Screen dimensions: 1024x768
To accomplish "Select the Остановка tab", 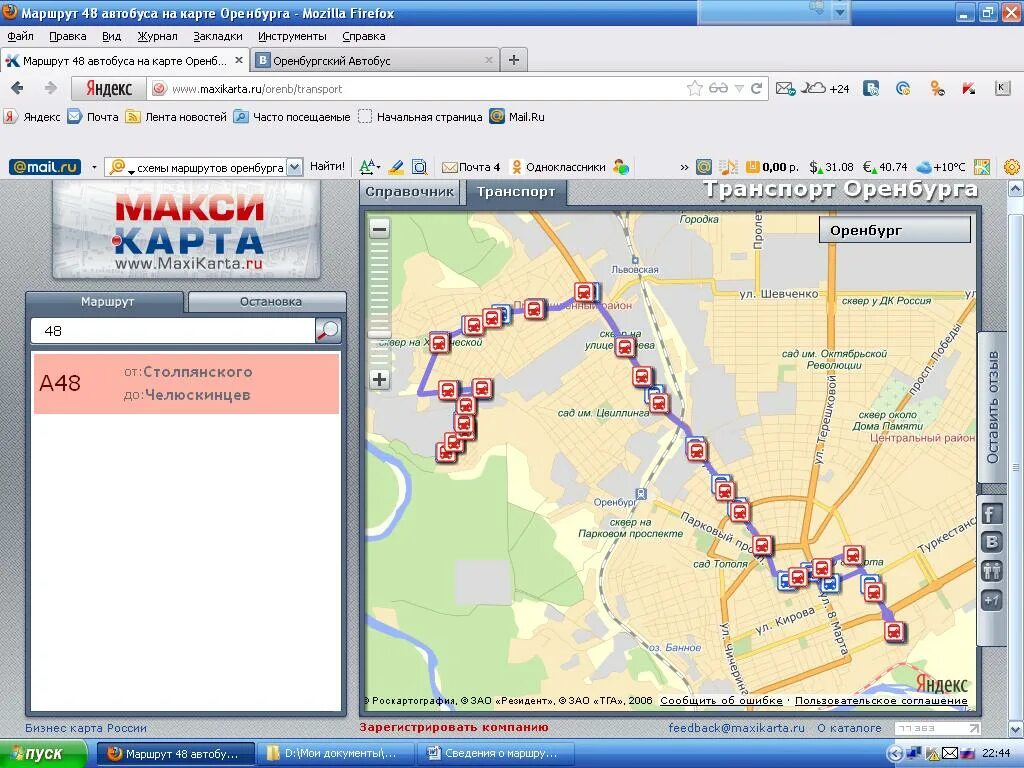I will tap(268, 302).
